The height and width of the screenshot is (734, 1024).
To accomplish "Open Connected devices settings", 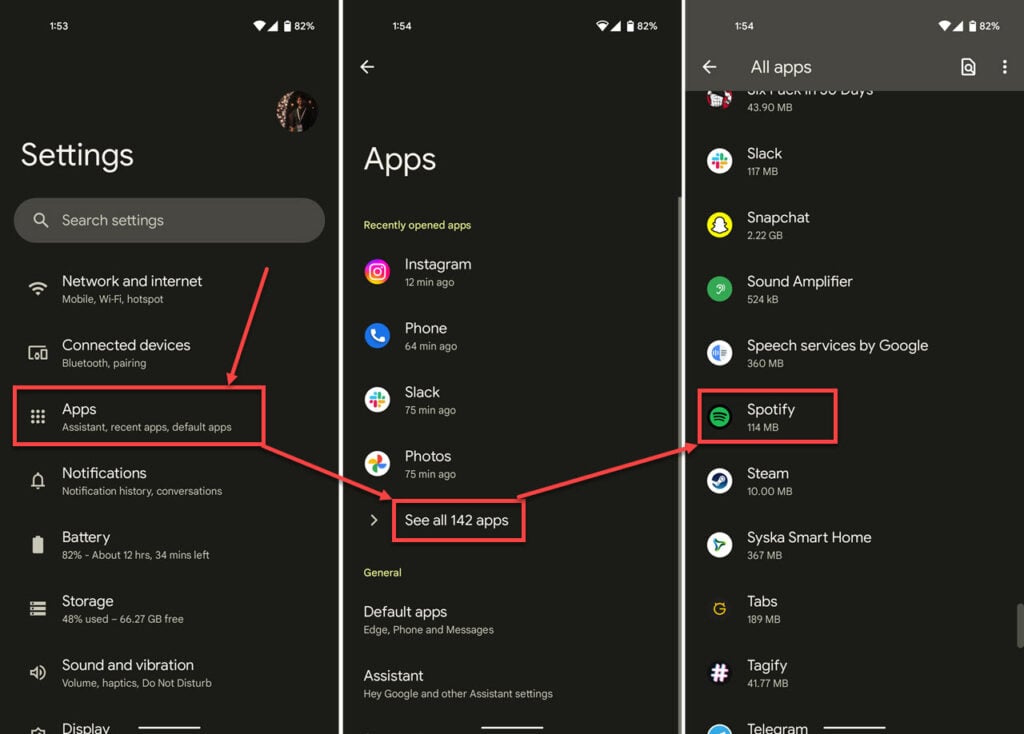I will pyautogui.click(x=169, y=353).
